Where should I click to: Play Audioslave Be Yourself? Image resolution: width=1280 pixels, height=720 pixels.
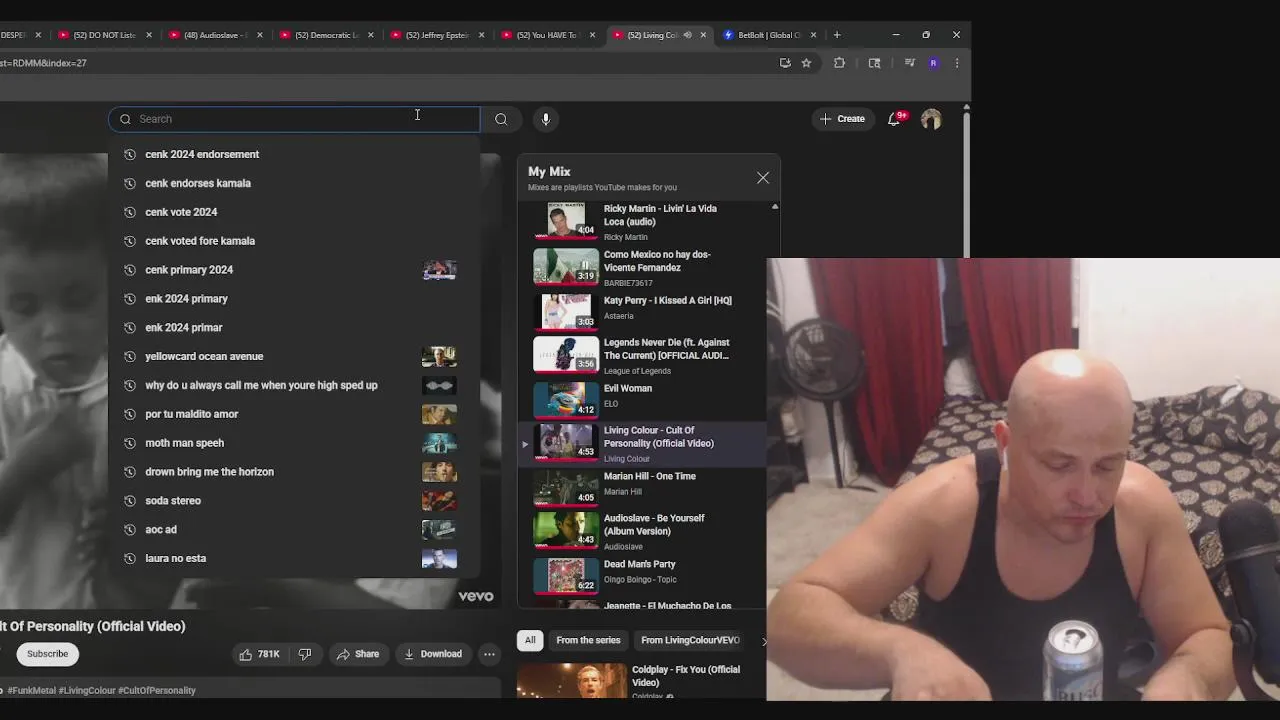tap(642, 531)
